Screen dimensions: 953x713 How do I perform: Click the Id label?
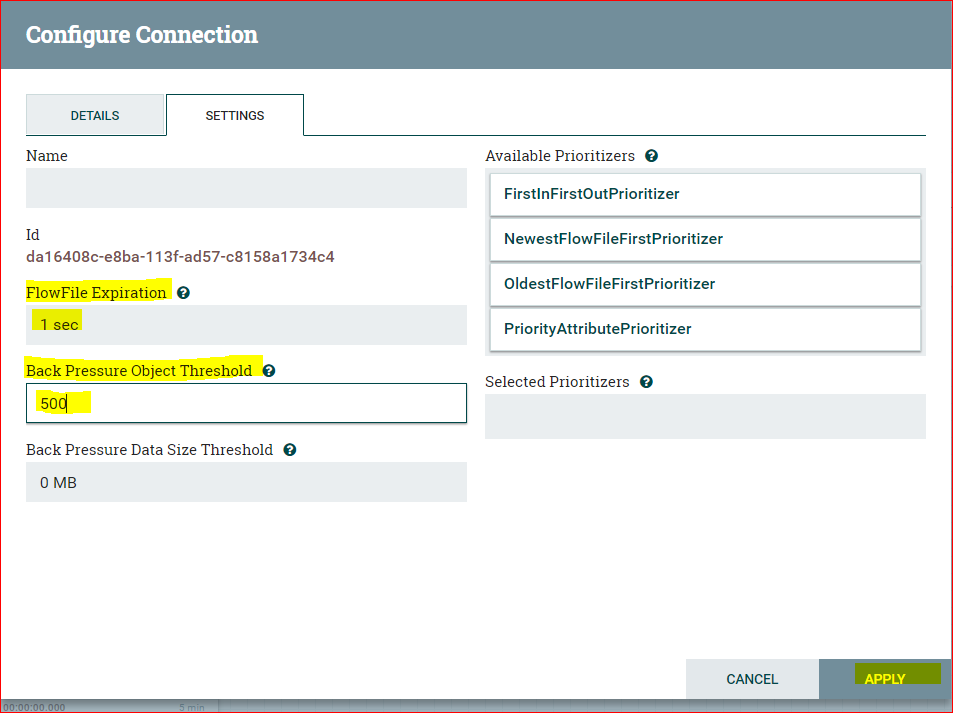pyautogui.click(x=33, y=235)
